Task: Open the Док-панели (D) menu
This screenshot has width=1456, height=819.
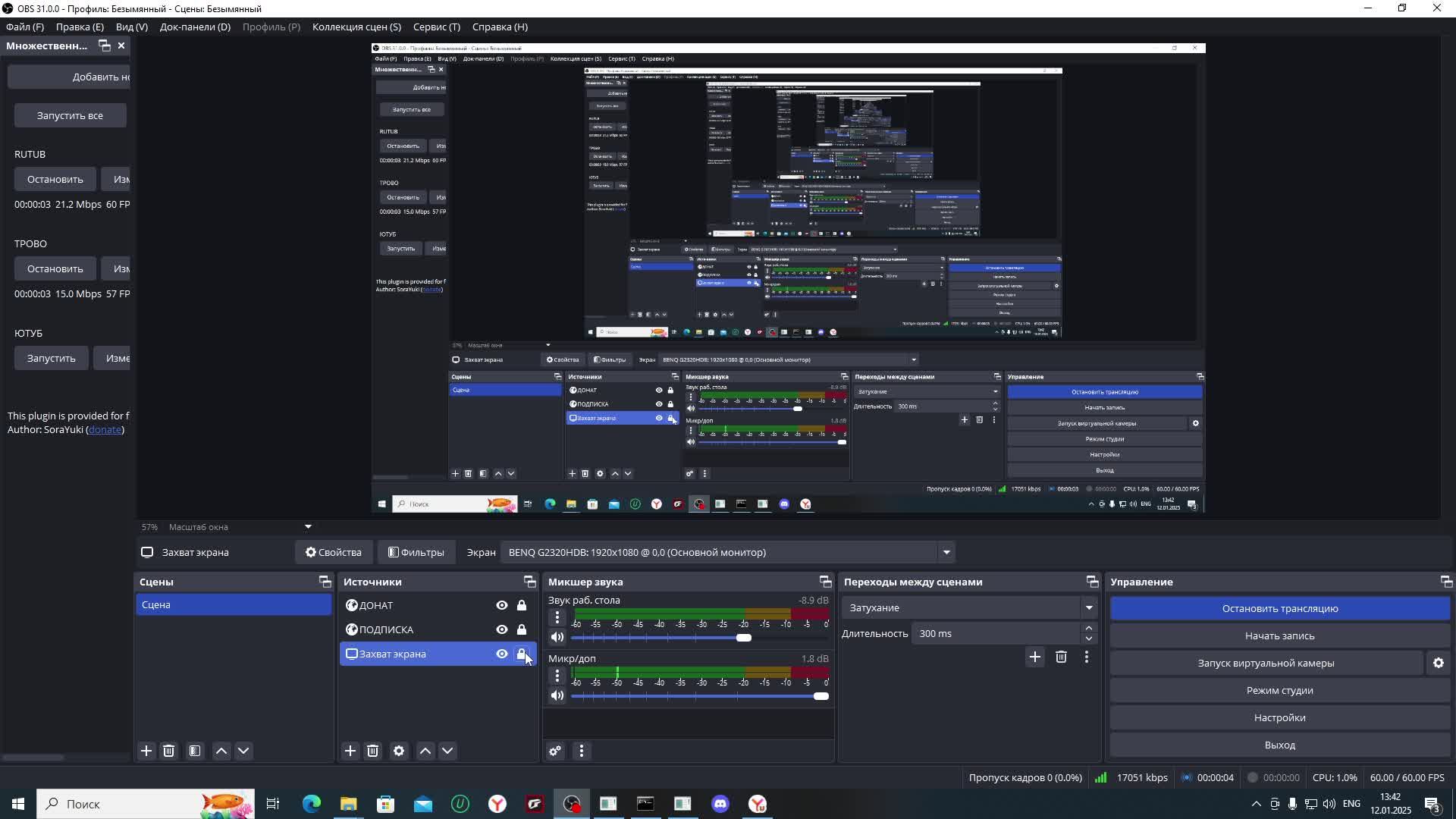Action: pyautogui.click(x=195, y=27)
